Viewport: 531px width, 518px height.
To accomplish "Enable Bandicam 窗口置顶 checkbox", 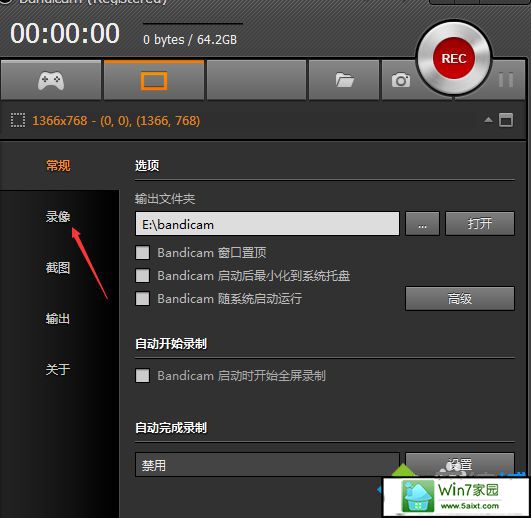I will (142, 253).
